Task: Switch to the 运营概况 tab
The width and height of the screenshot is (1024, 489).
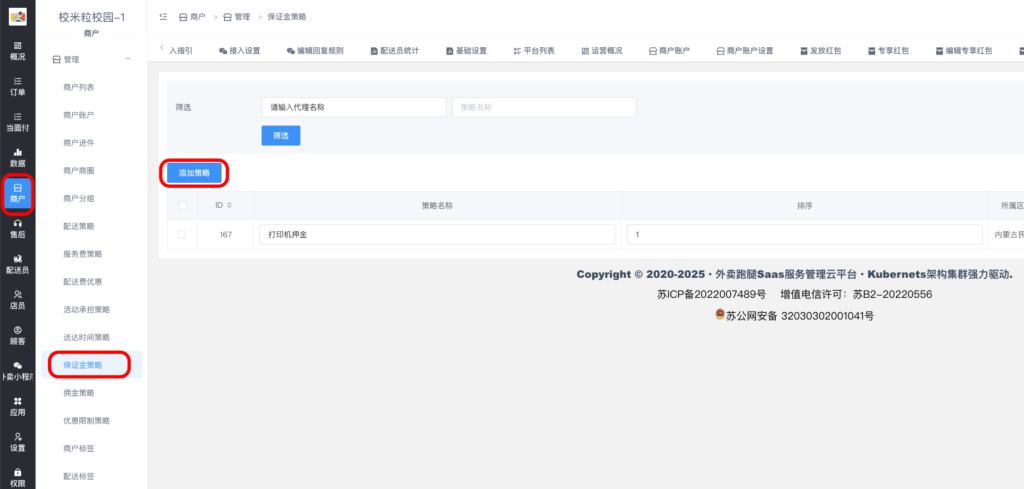Action: (x=602, y=51)
